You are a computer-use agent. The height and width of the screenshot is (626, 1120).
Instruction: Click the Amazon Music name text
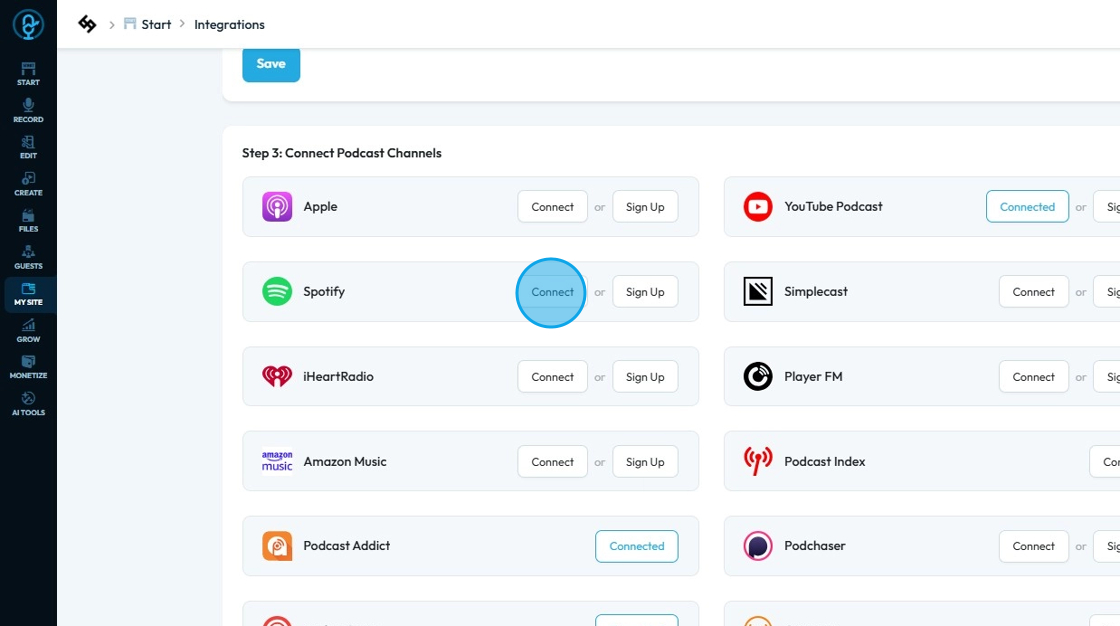pos(345,461)
